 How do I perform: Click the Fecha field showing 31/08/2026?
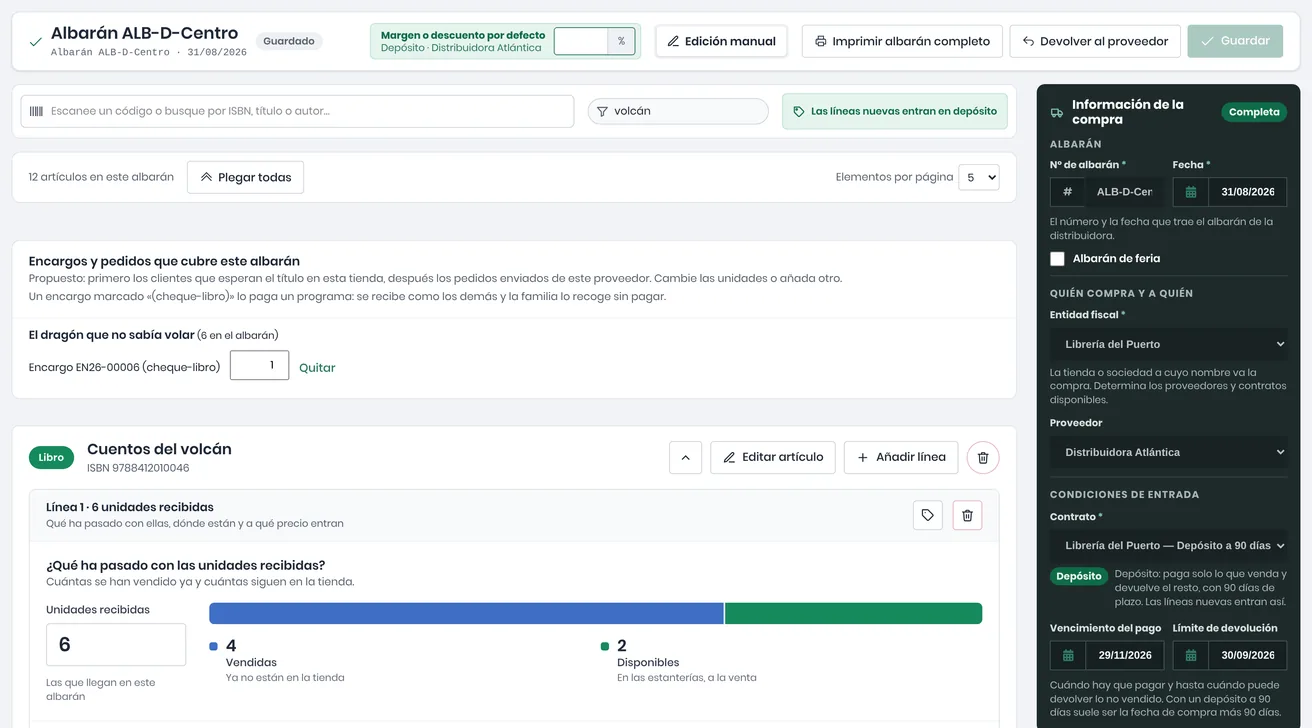pos(1247,192)
